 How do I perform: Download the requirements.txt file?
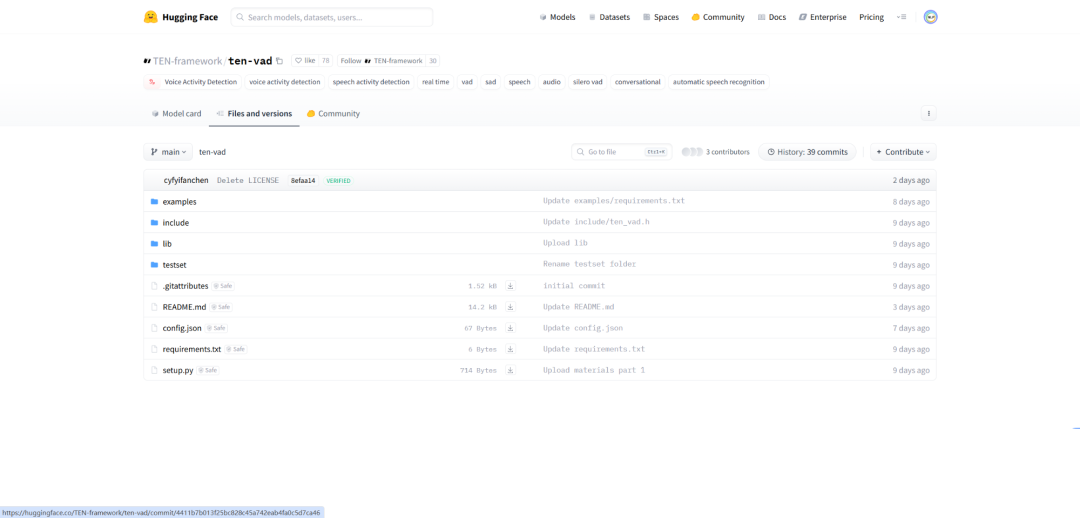point(510,349)
